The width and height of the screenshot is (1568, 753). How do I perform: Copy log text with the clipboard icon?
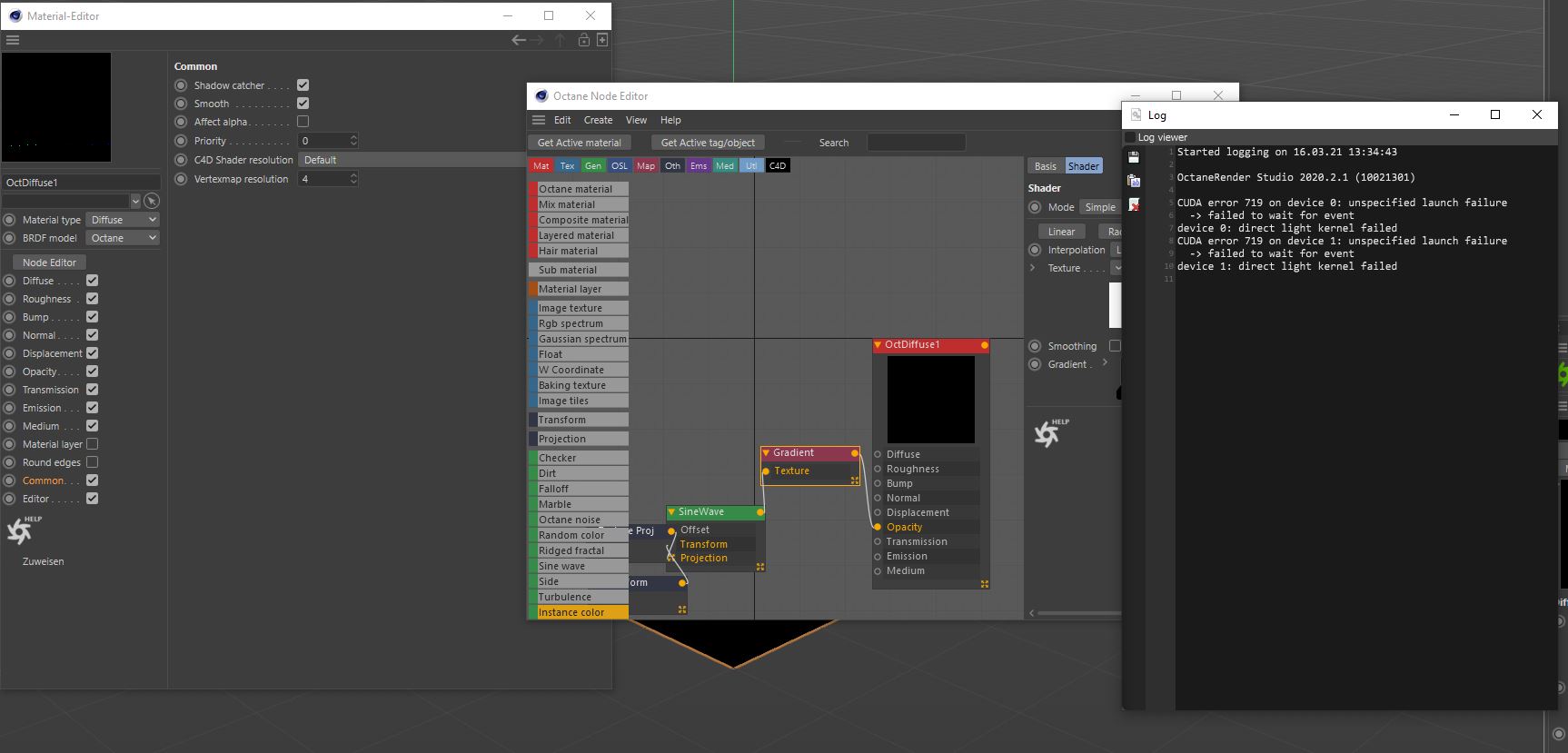pyautogui.click(x=1134, y=181)
